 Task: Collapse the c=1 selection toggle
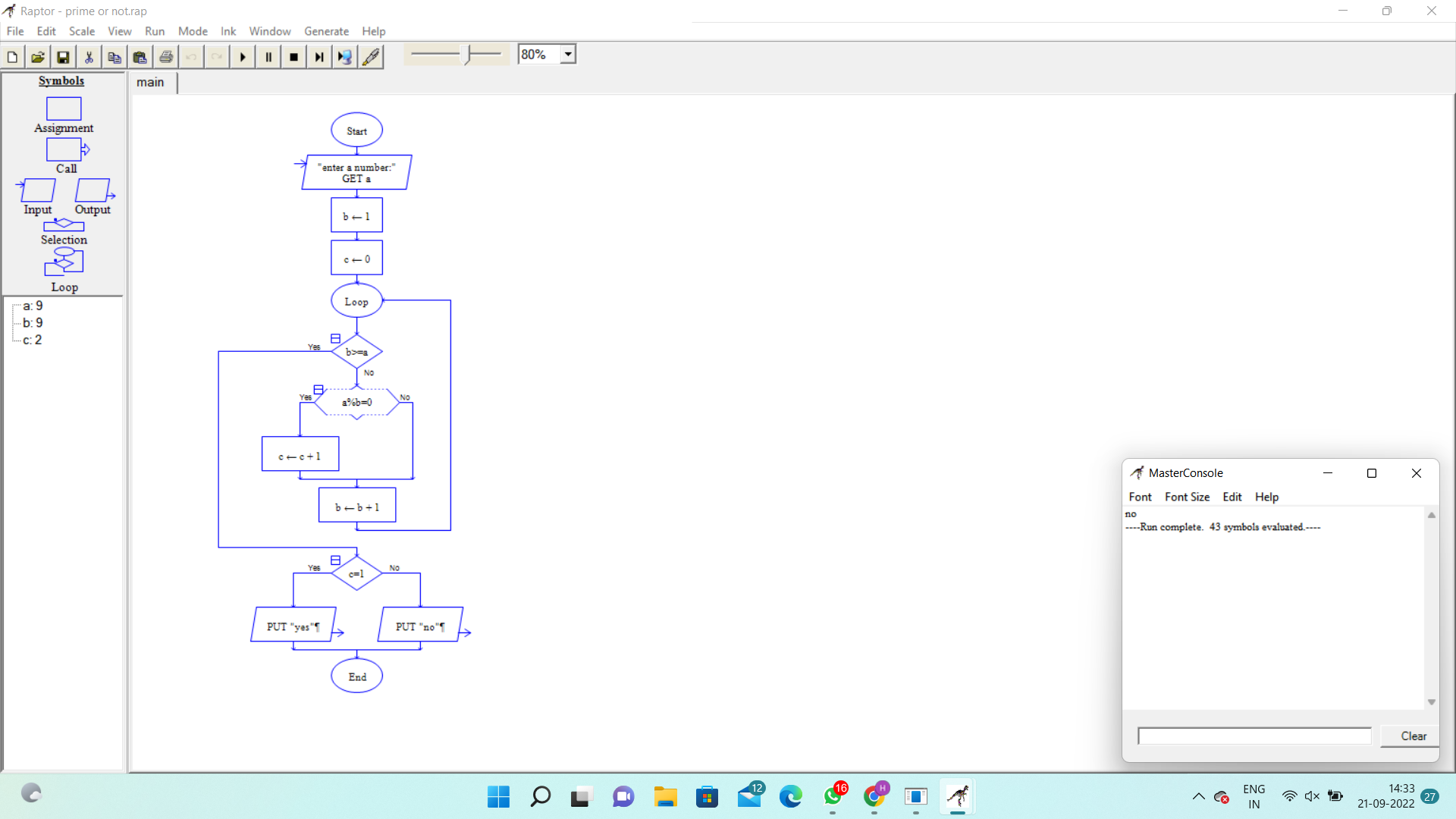(x=335, y=560)
